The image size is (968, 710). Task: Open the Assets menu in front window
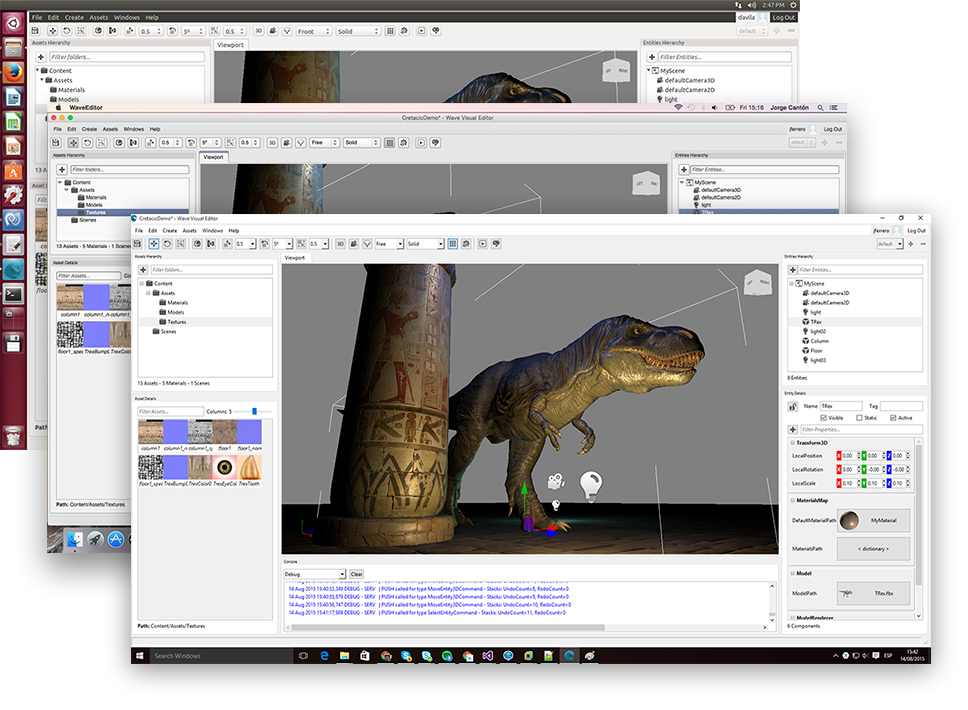(190, 230)
